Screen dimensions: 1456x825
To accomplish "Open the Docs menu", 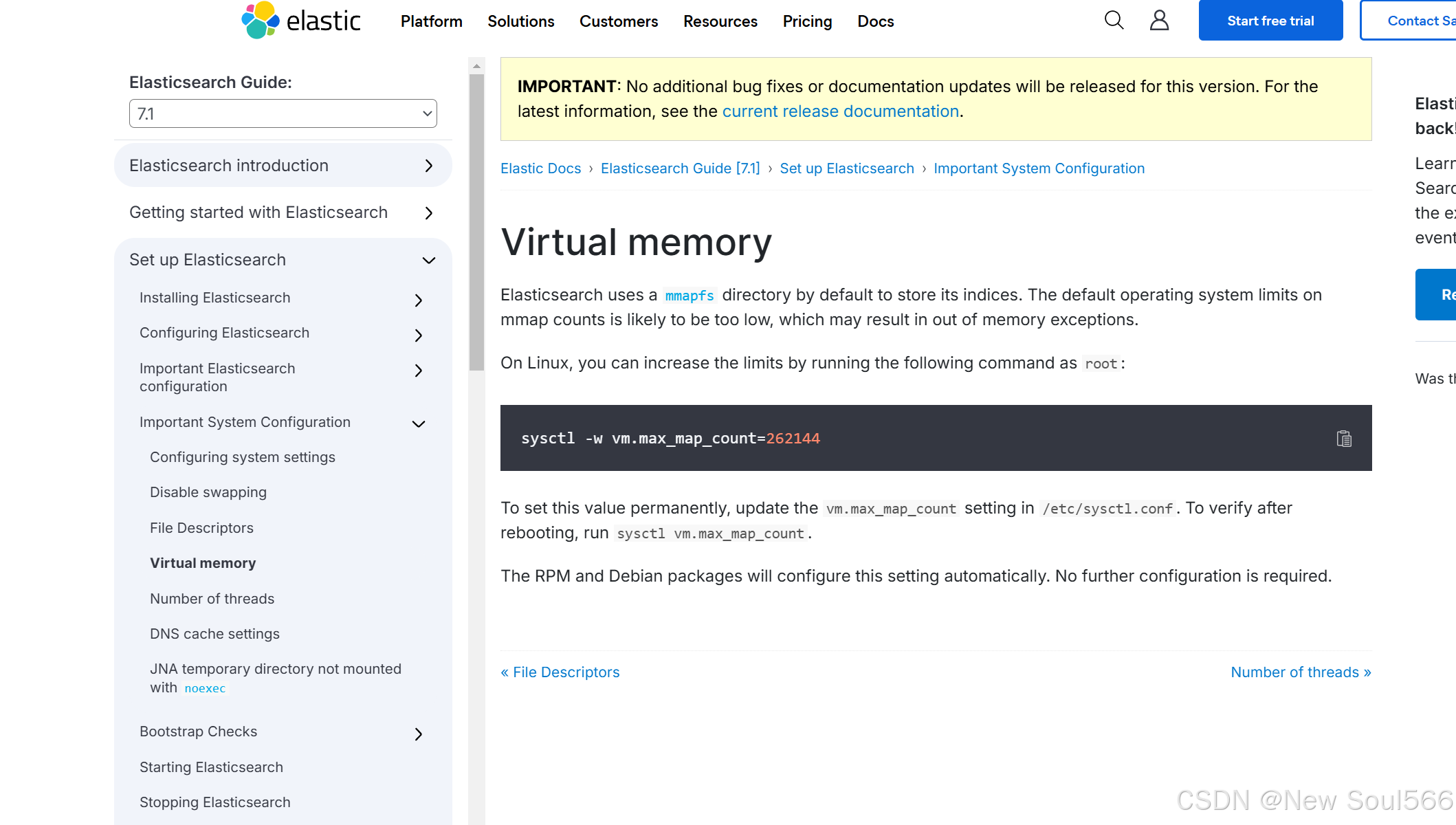I will 875,21.
